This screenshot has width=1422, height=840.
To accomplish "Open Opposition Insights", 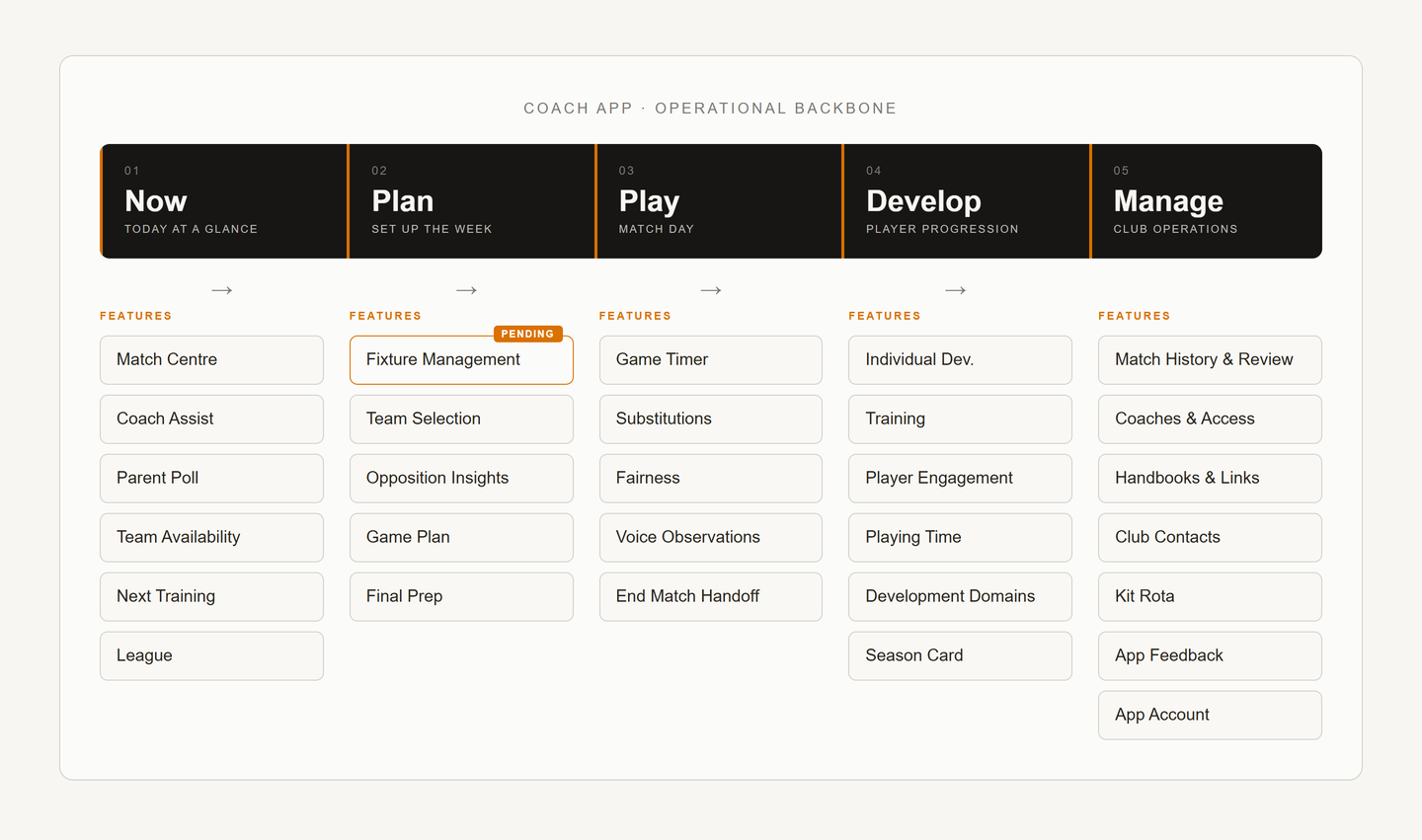I will tap(461, 479).
